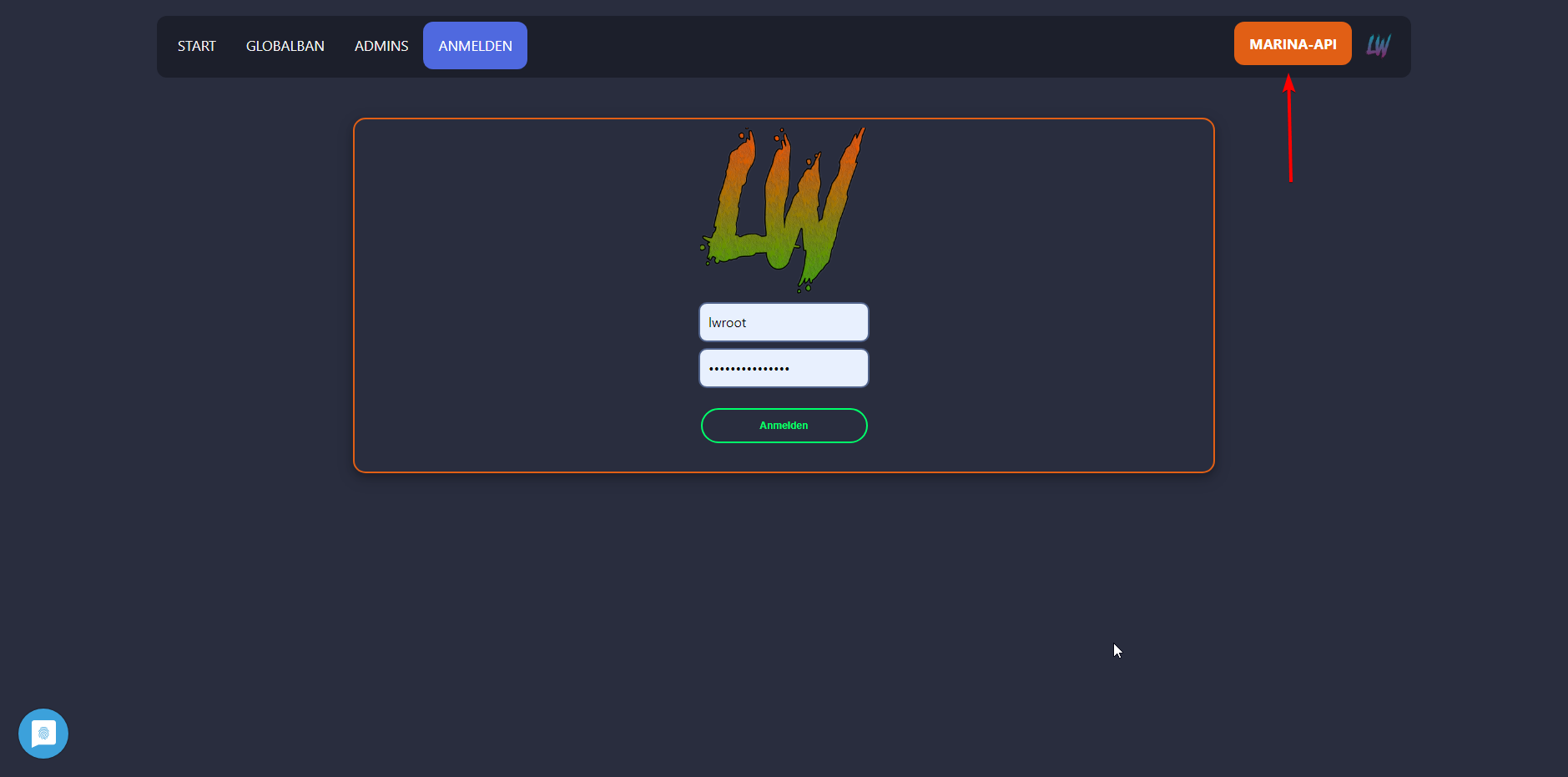Viewport: 1568px width, 777px height.
Task: Open the chat widget bubble icon
Action: (x=43, y=734)
